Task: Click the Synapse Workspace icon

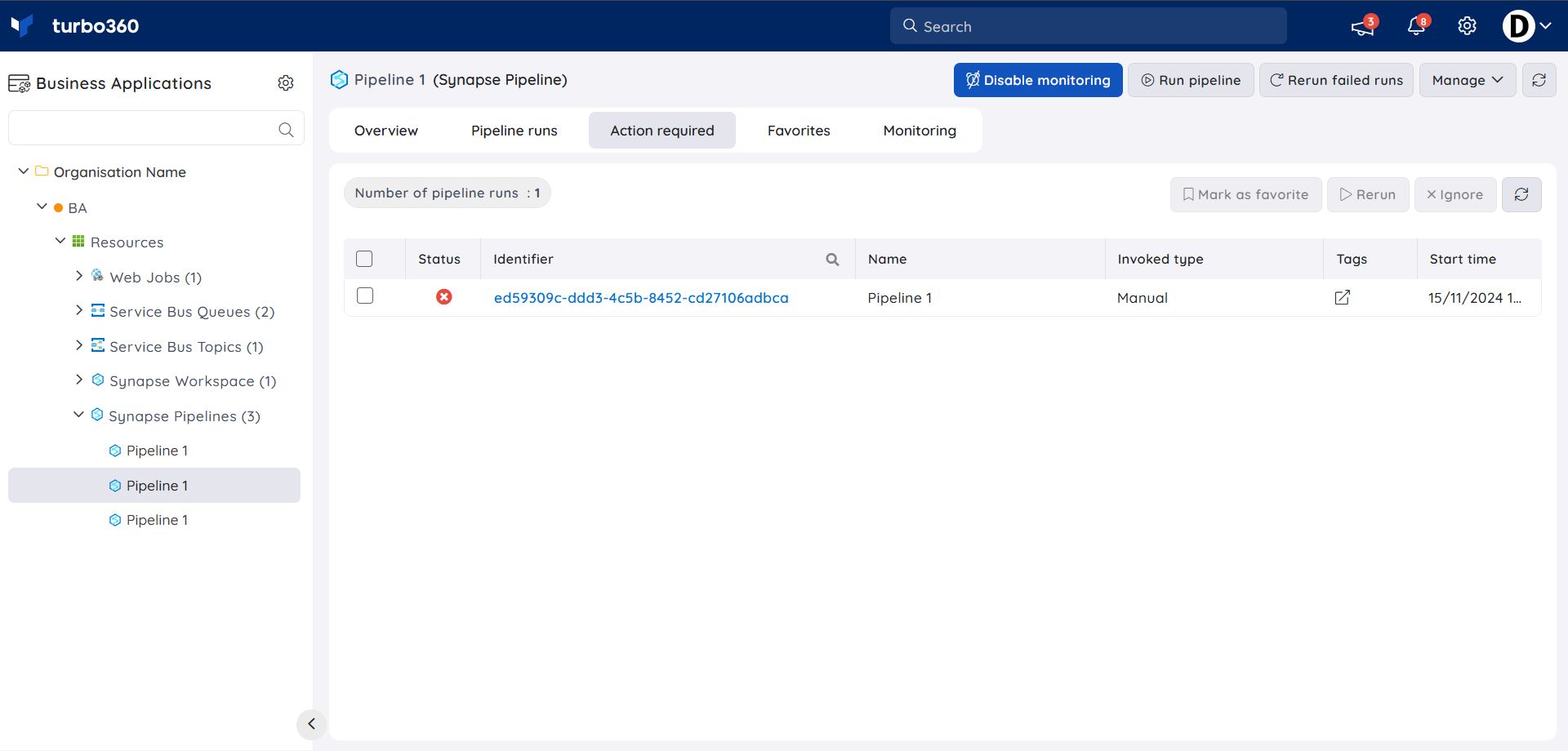Action: (98, 380)
